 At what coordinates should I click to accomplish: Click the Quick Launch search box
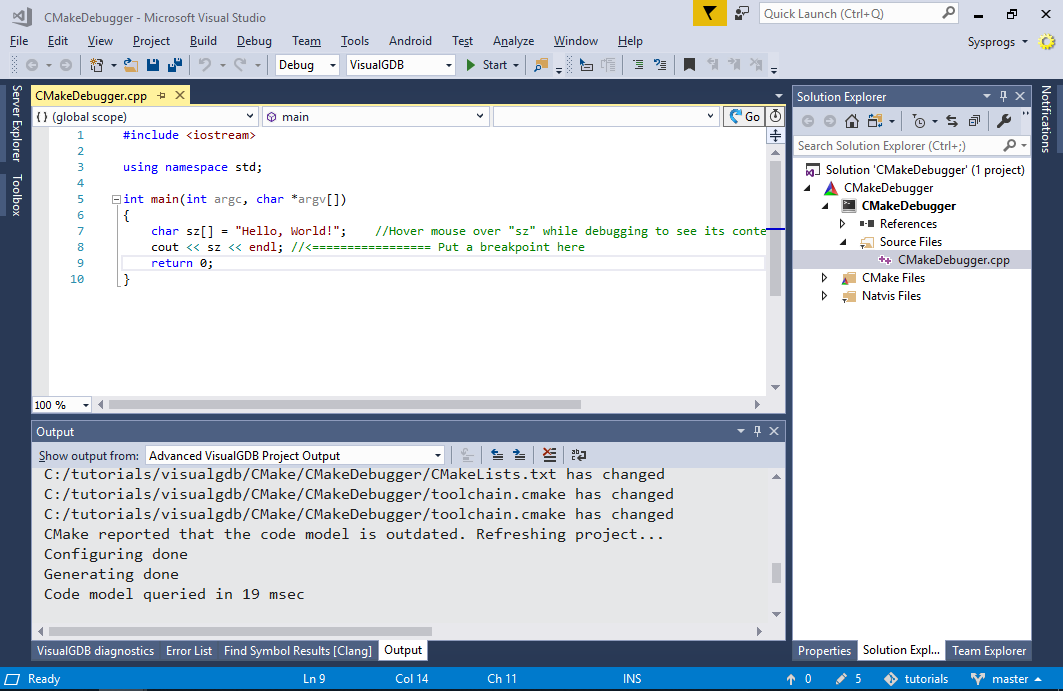click(x=859, y=14)
